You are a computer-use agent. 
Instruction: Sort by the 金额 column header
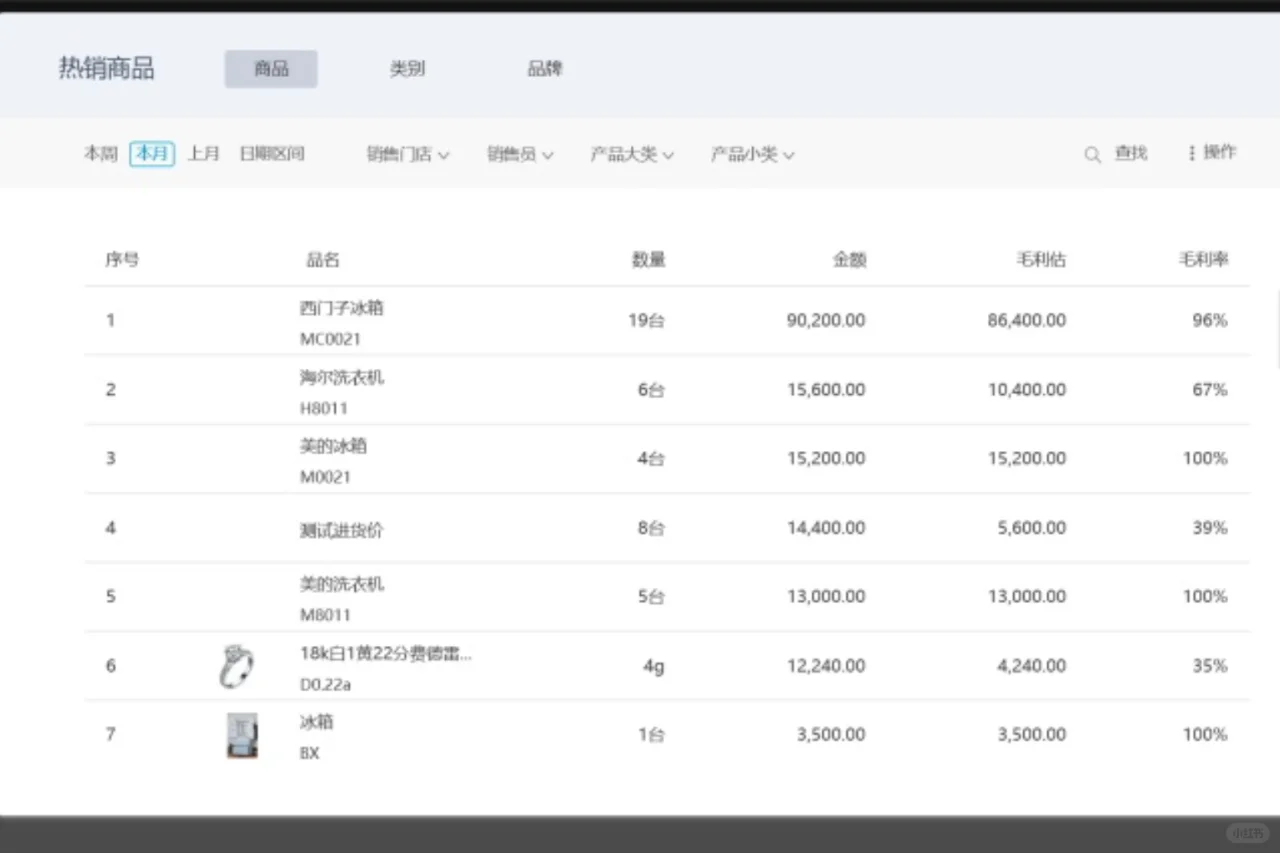tap(850, 260)
